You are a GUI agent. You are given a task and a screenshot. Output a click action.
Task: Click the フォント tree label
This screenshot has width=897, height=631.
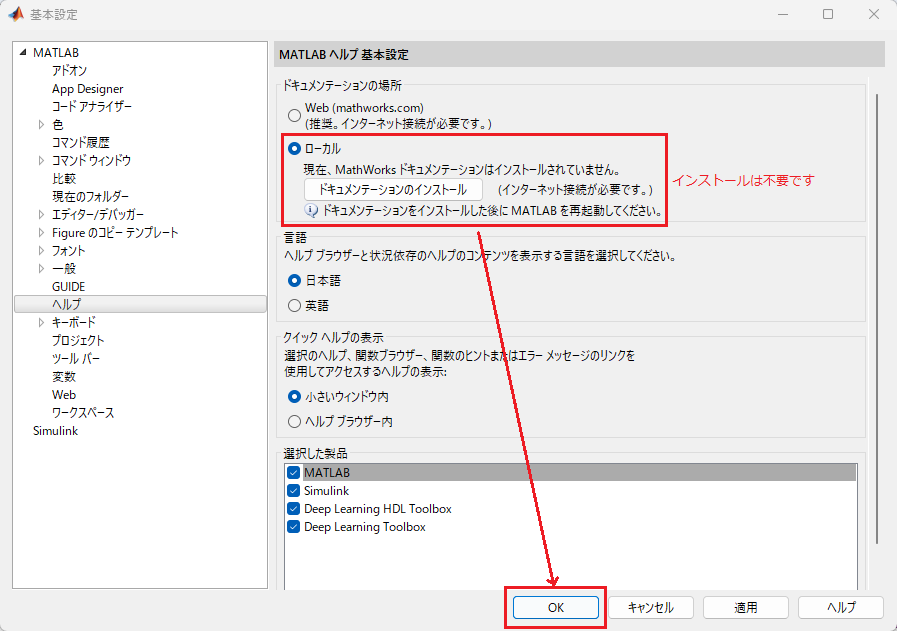coord(69,251)
